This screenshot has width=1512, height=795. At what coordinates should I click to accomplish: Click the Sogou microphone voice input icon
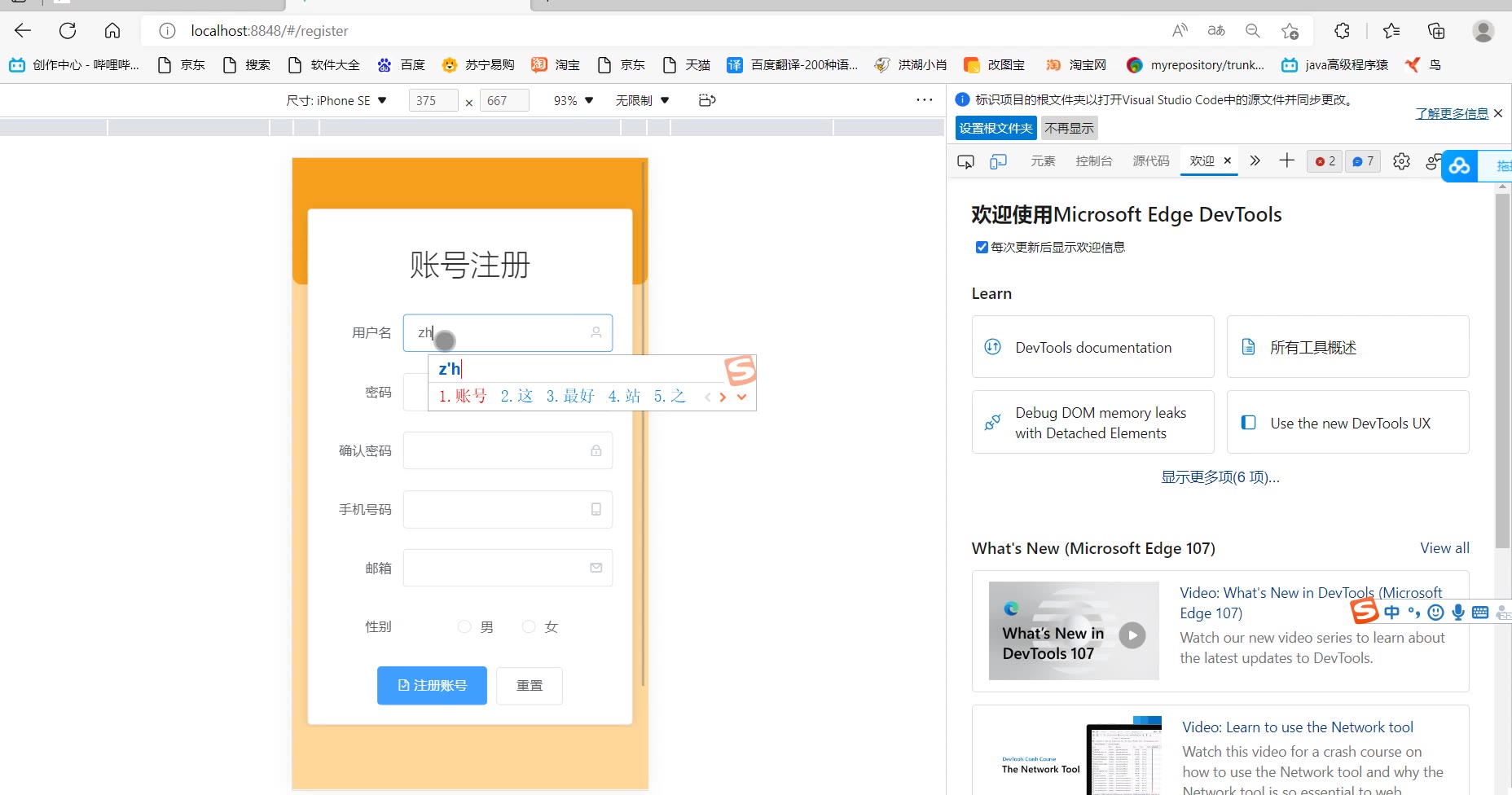click(1458, 612)
